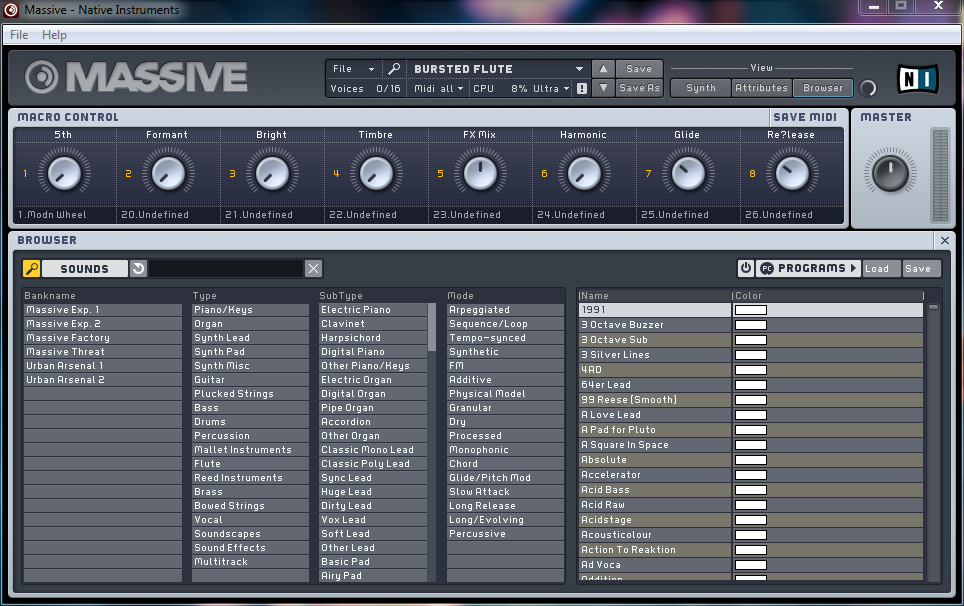Select type Synth Lead
Viewport: 964px width, 606px height.
[250, 337]
